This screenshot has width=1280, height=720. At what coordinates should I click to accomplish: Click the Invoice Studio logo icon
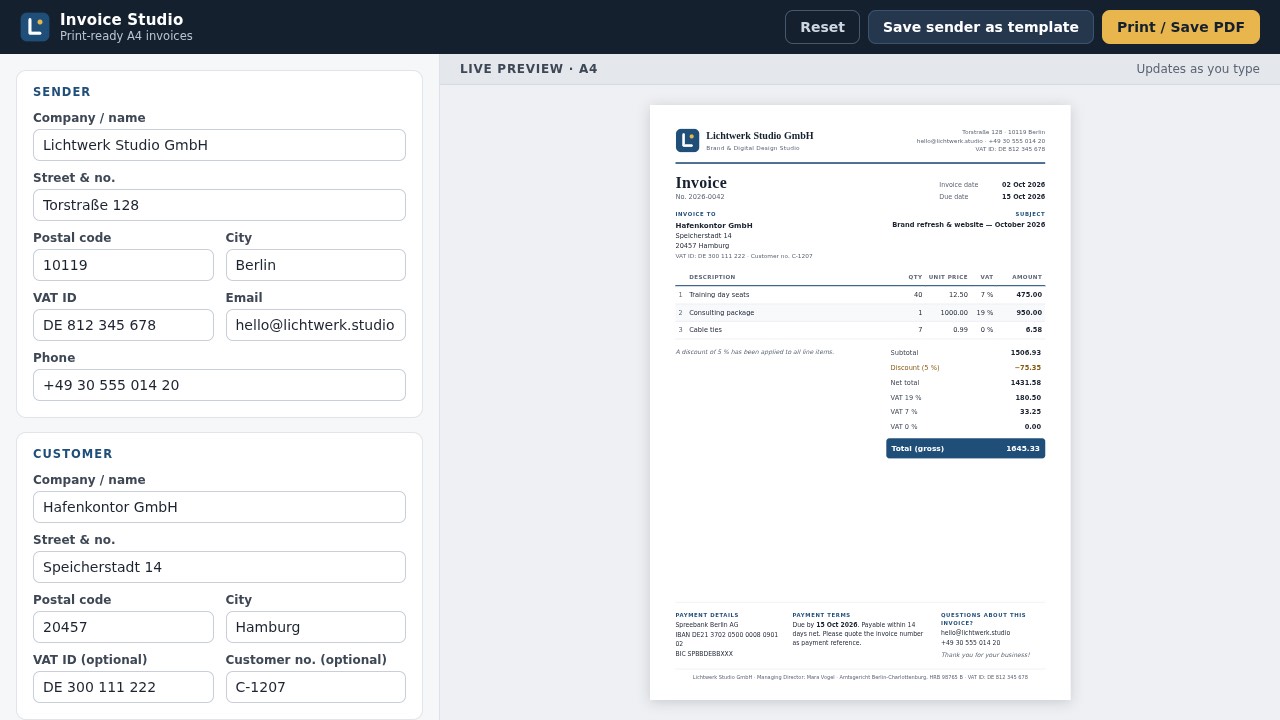[35, 27]
